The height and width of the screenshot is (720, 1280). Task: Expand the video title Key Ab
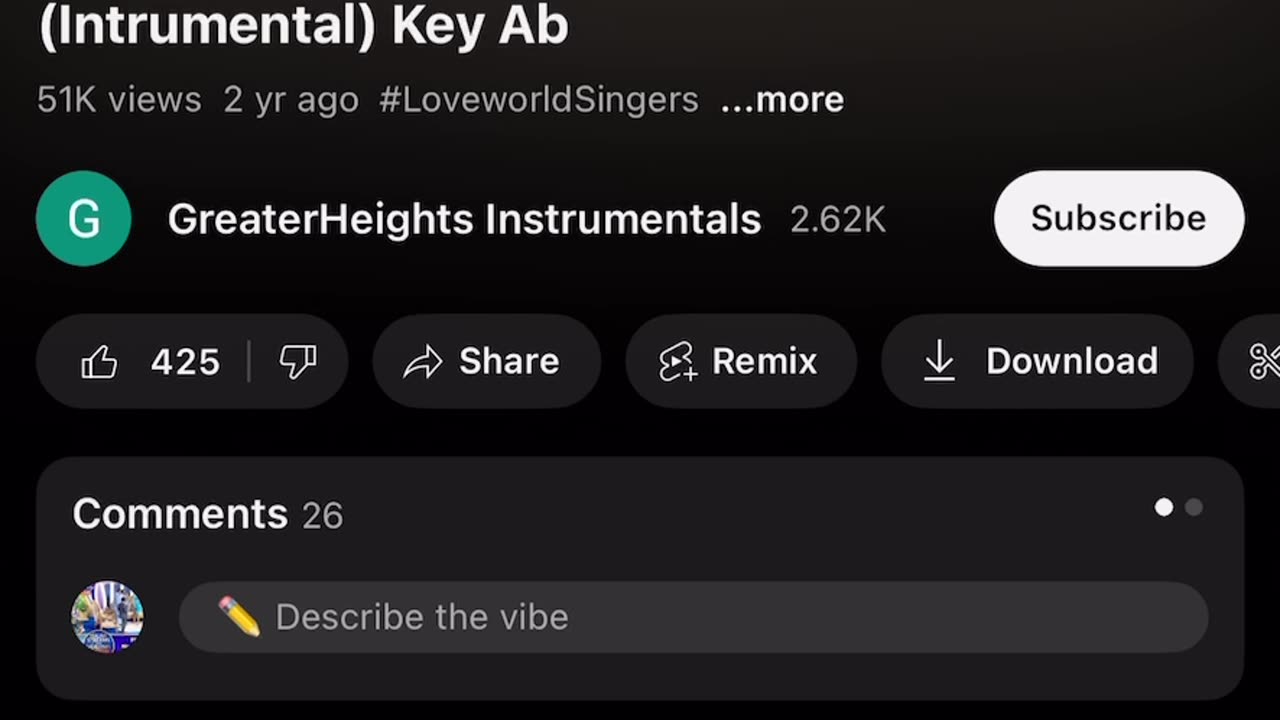point(303,24)
